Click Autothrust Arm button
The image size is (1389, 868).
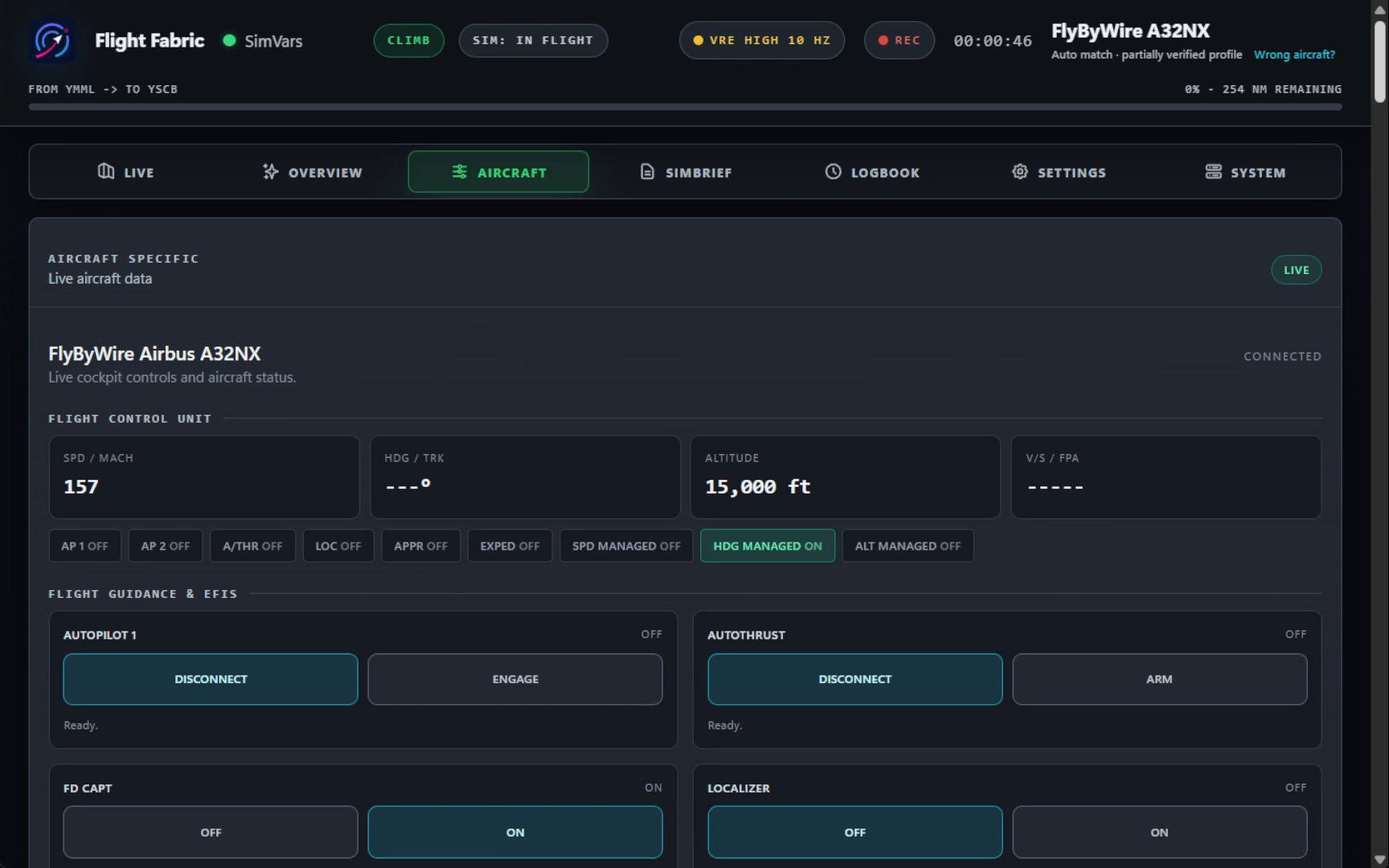click(1159, 679)
